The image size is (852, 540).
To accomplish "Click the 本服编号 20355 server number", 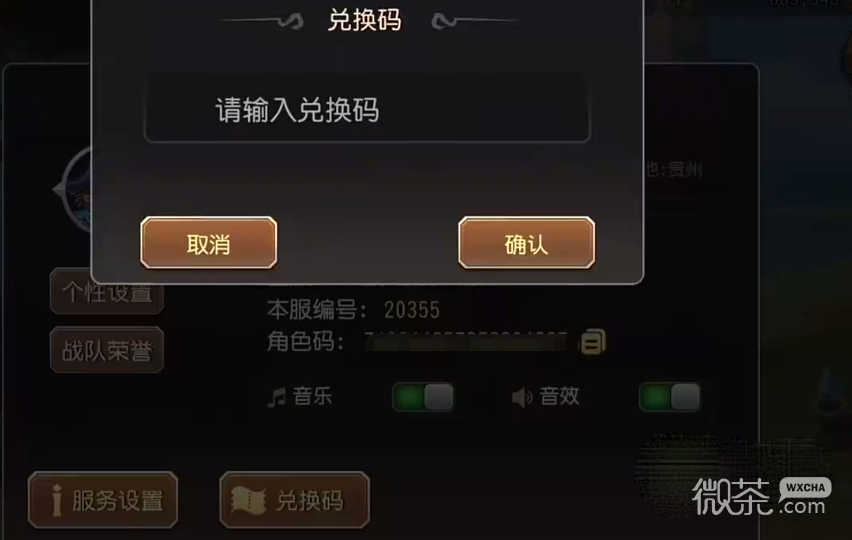I will coord(353,310).
